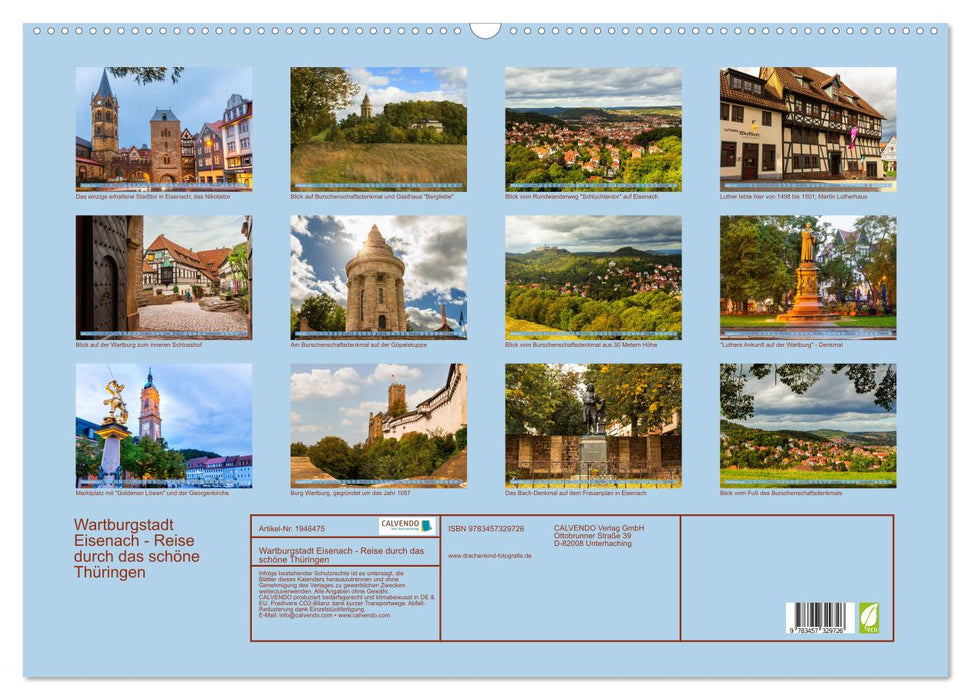Open the Nikolaitor cityscape photo

(x=160, y=128)
